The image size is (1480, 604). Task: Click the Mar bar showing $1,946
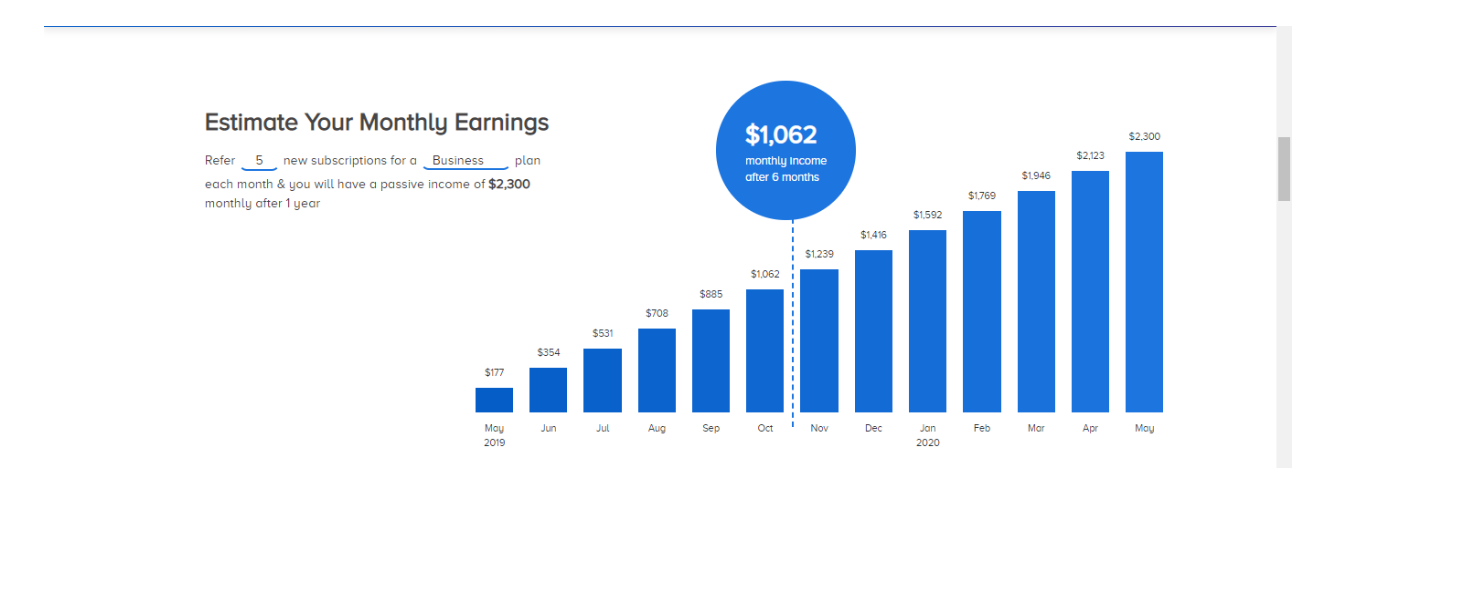click(x=1036, y=301)
